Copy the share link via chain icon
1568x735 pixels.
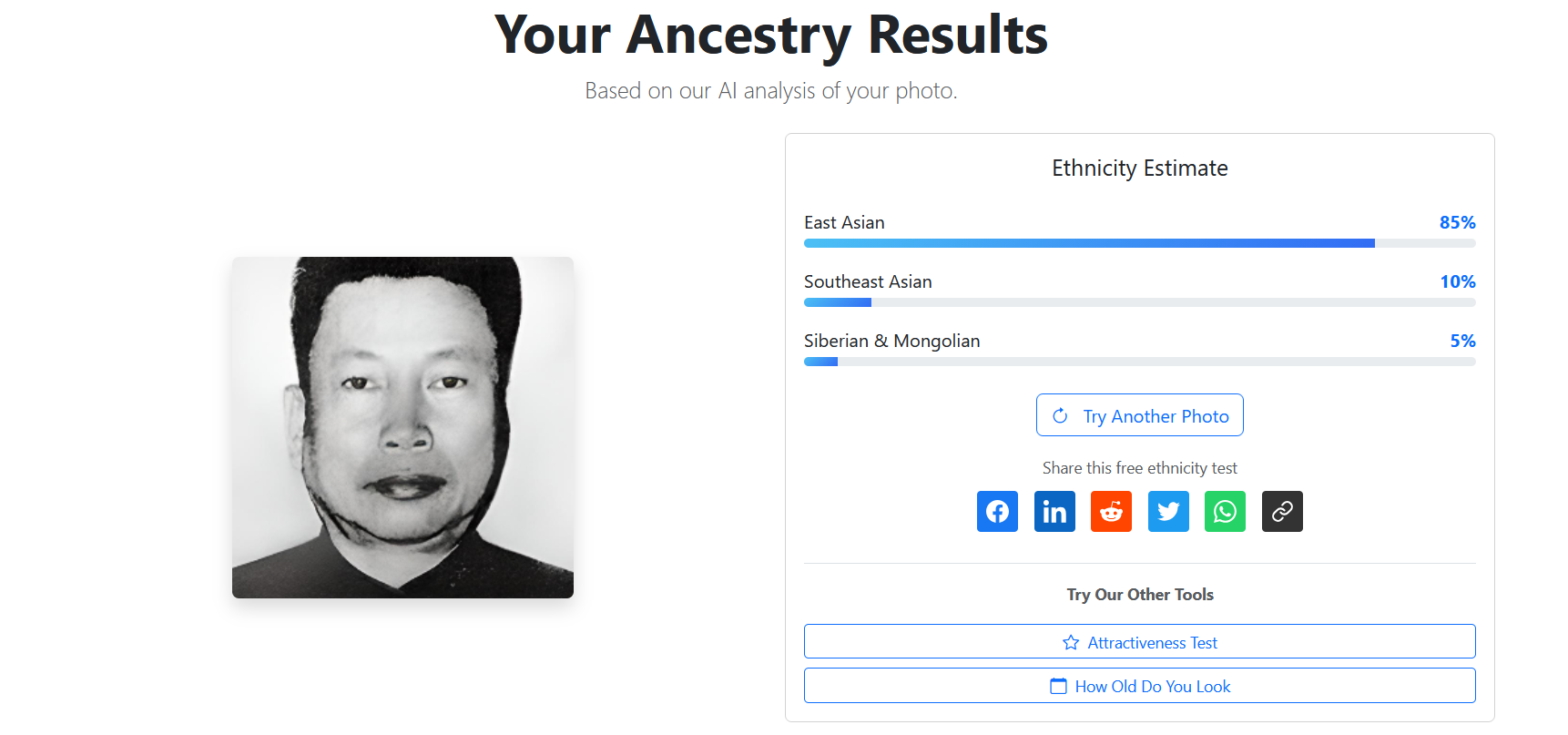tap(1282, 511)
